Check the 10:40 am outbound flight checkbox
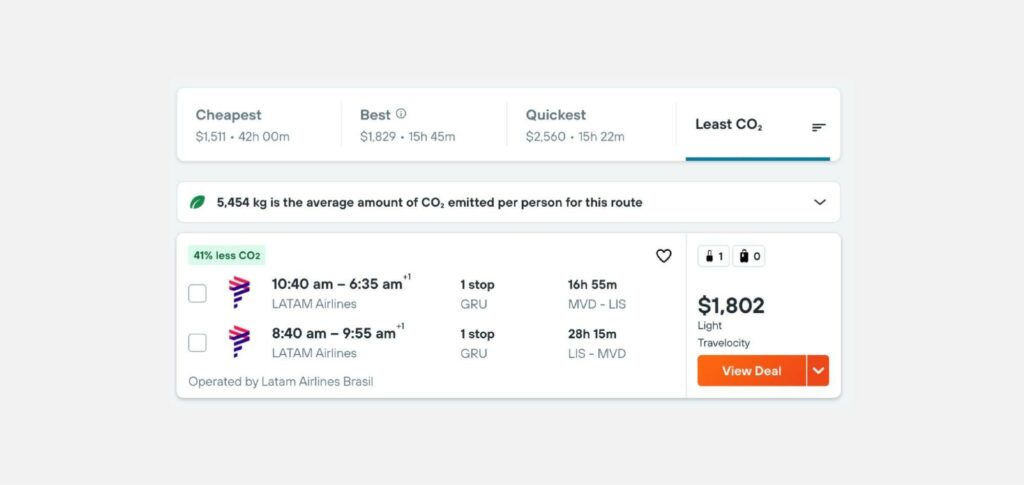 point(197,294)
